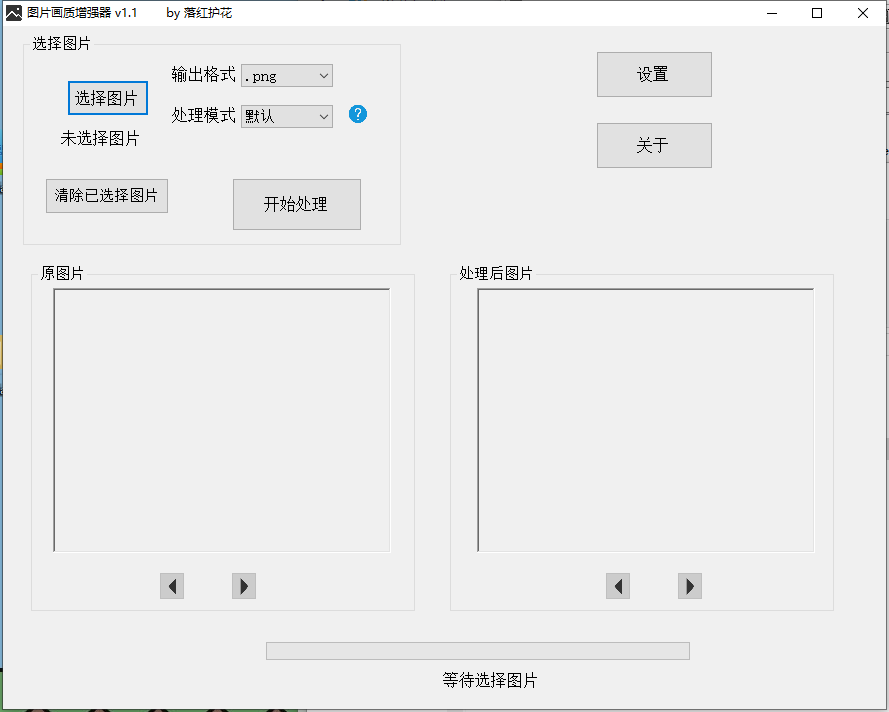The width and height of the screenshot is (889, 712).
Task: Click the 未选择图片 status label
Action: click(x=100, y=138)
